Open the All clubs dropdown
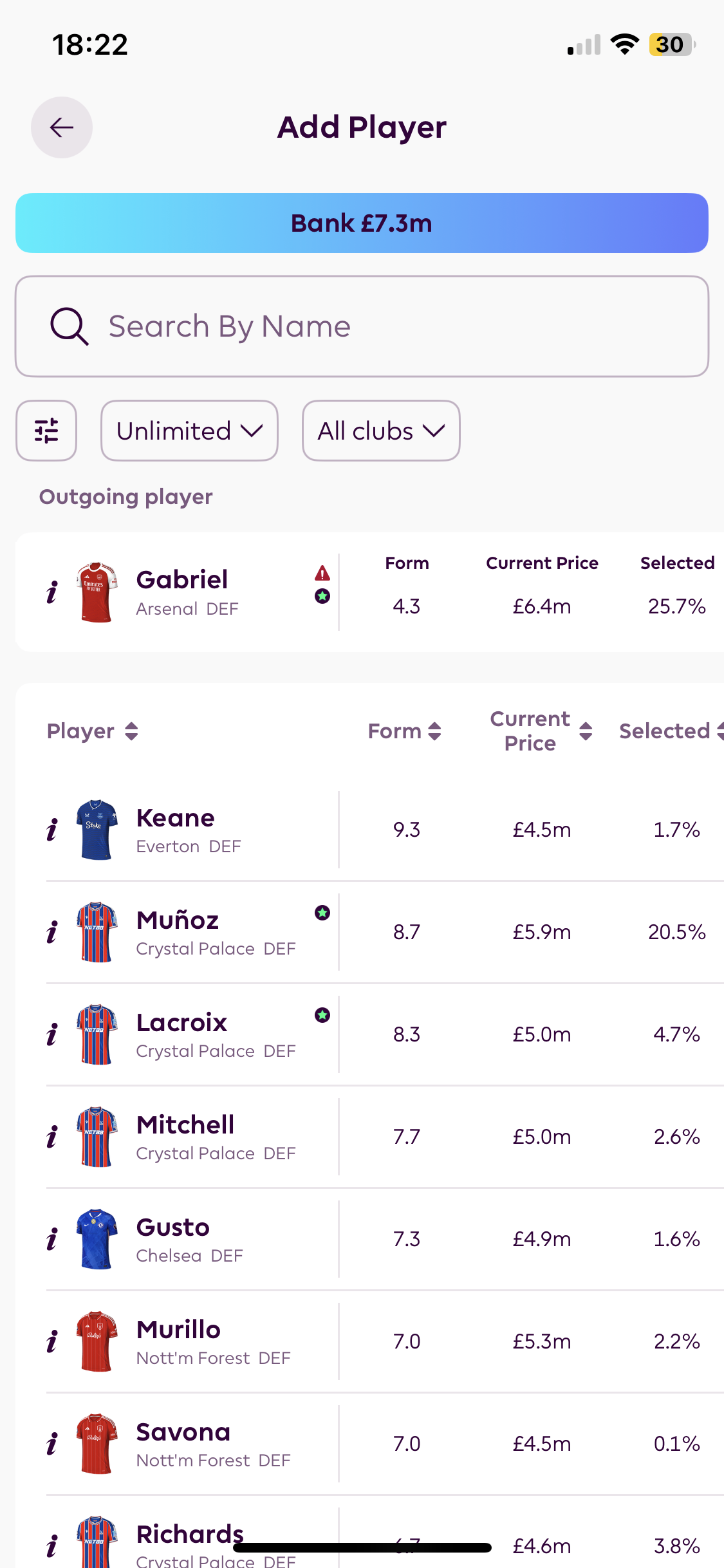Image resolution: width=724 pixels, height=1568 pixels. click(x=381, y=431)
